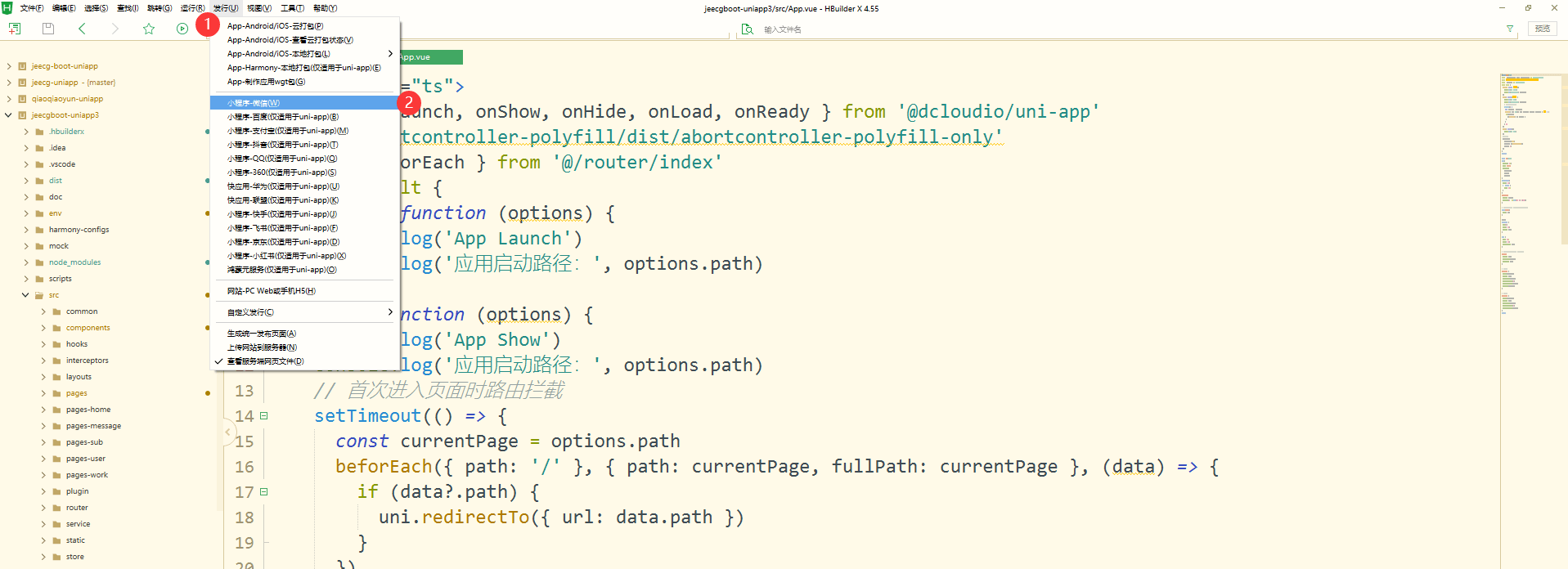Click the node_modules folder icon
The width and height of the screenshot is (1568, 569).
39,262
